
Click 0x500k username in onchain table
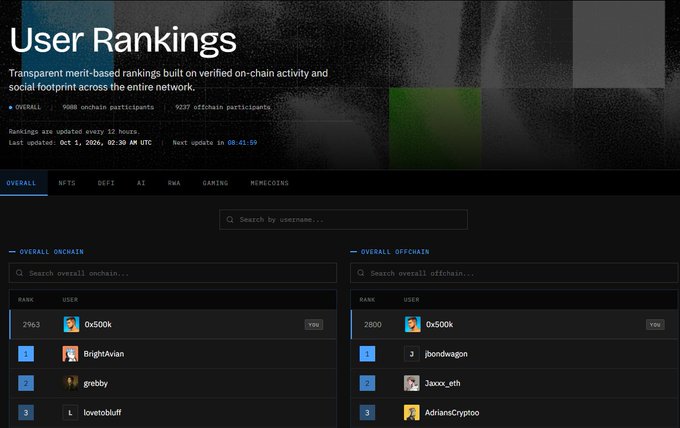(98, 324)
